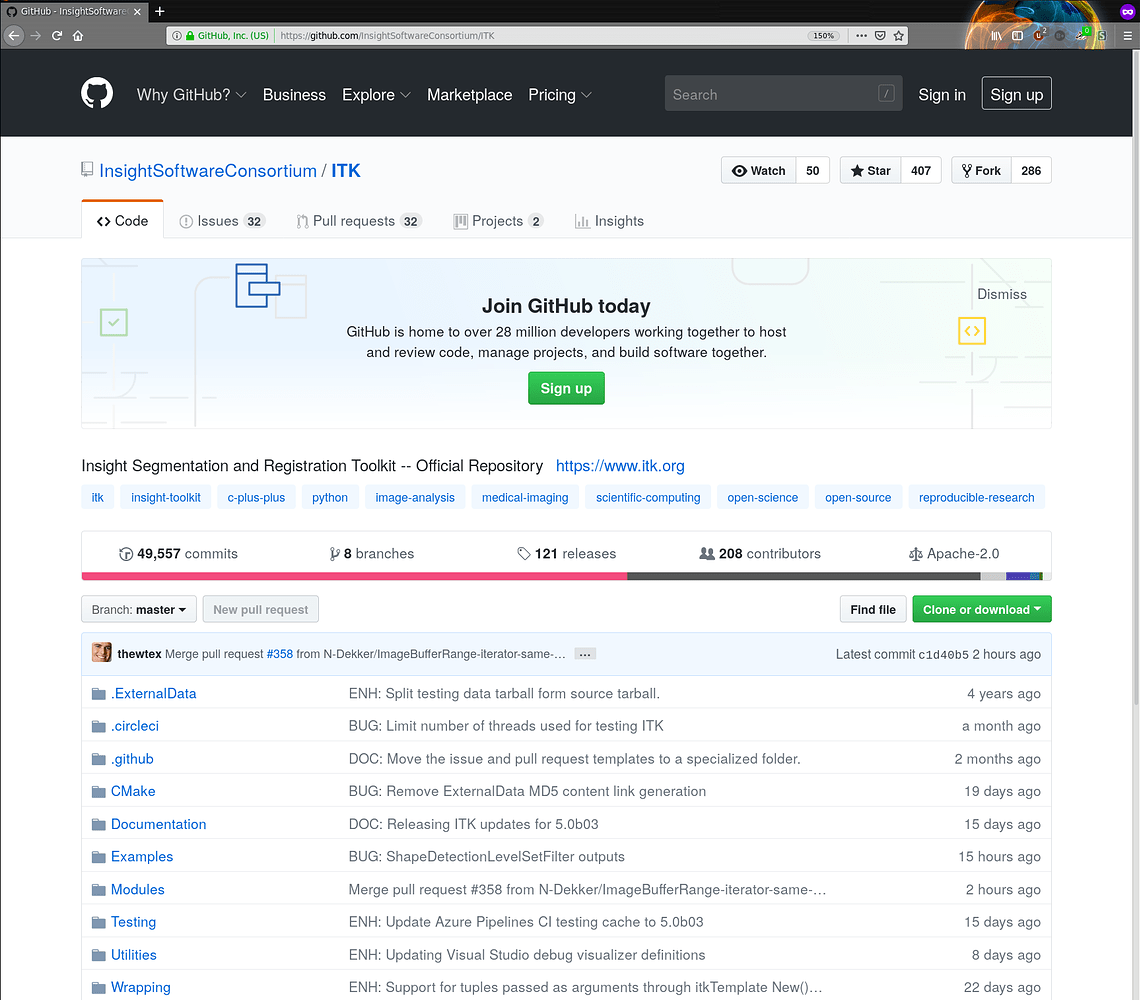Click the commits history clock icon

click(126, 554)
